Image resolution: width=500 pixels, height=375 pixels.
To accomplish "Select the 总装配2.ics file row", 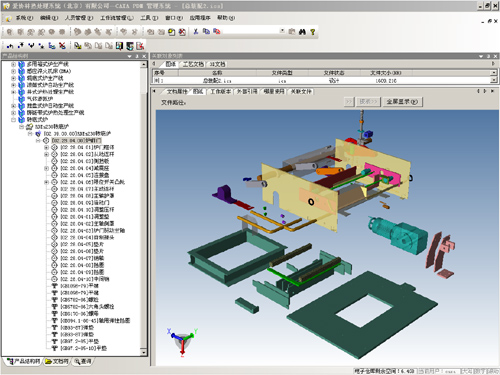I will [322, 81].
